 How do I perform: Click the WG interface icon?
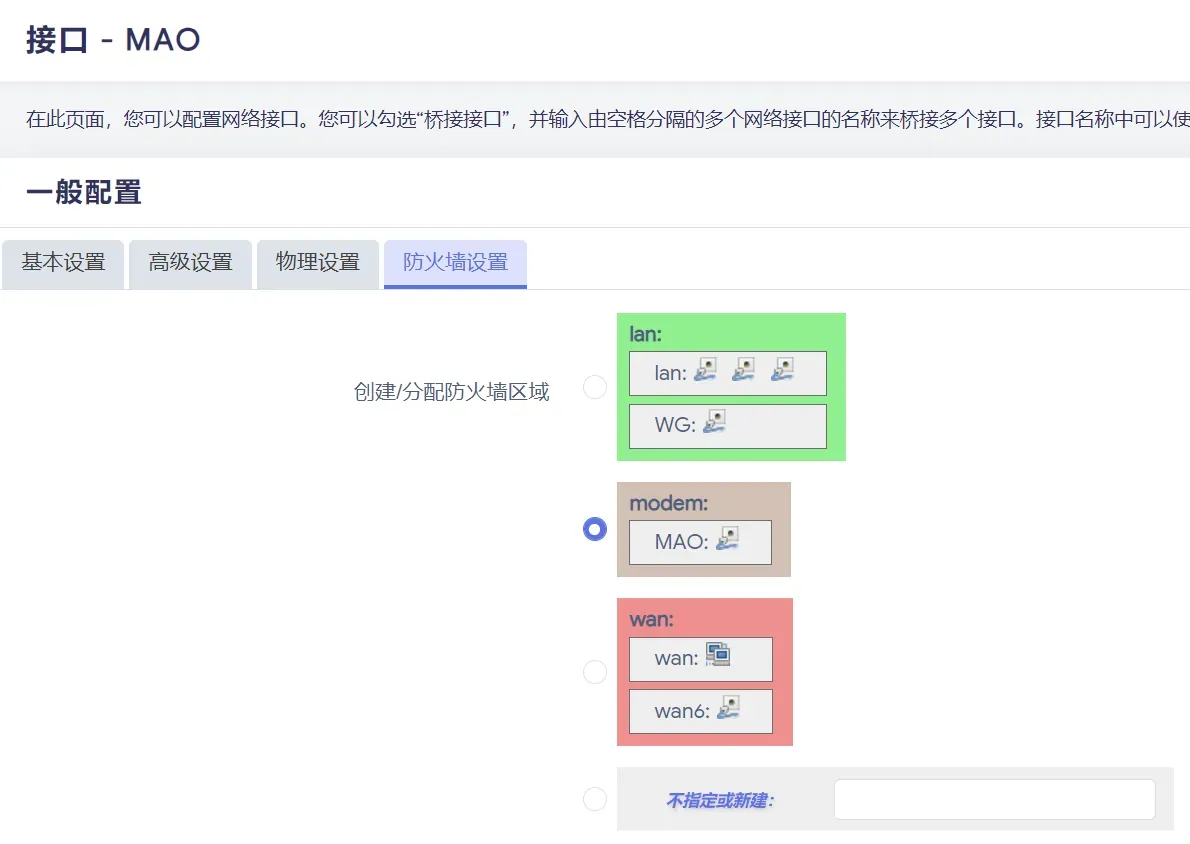point(714,421)
